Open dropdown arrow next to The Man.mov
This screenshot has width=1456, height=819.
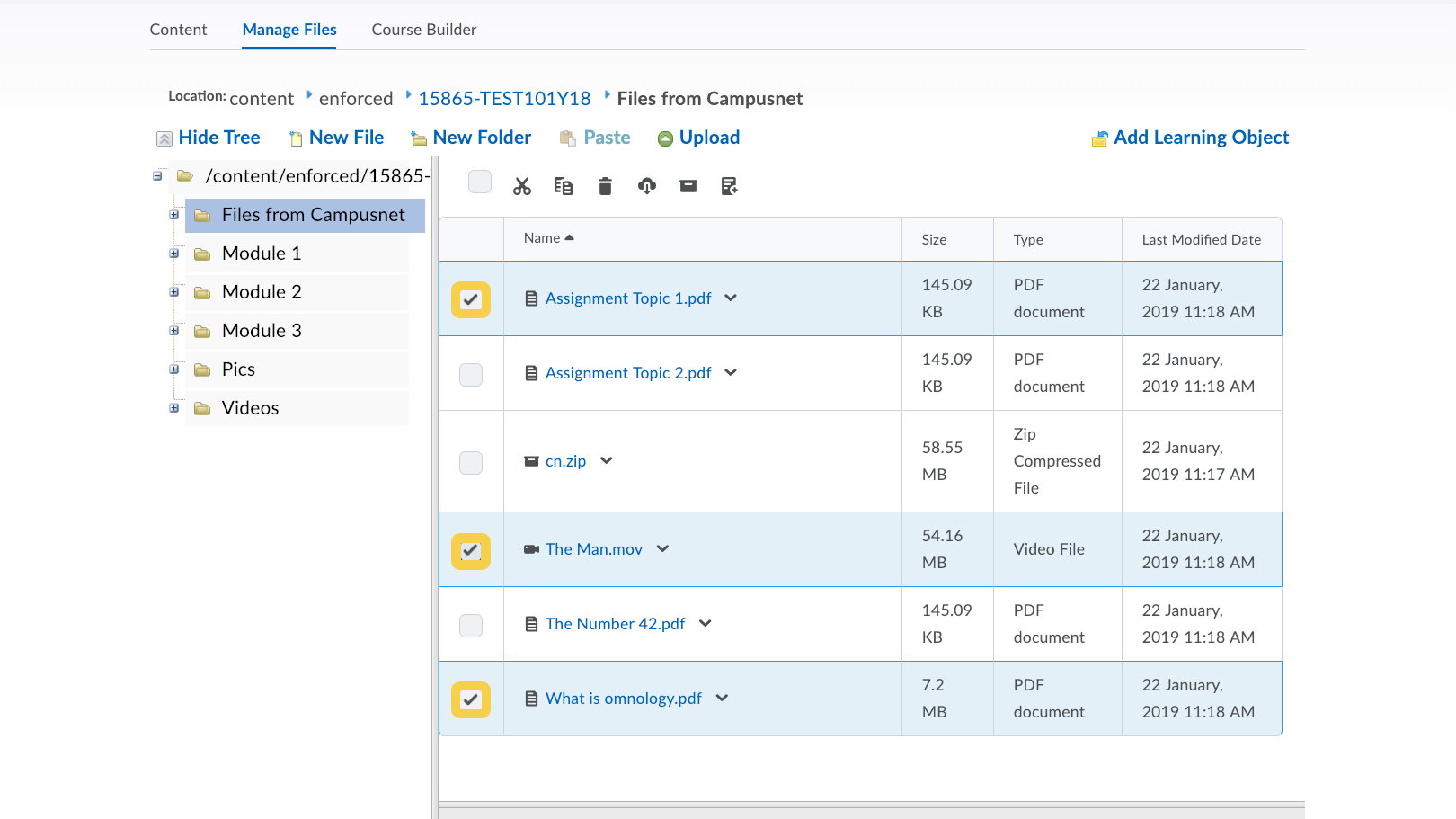[663, 549]
